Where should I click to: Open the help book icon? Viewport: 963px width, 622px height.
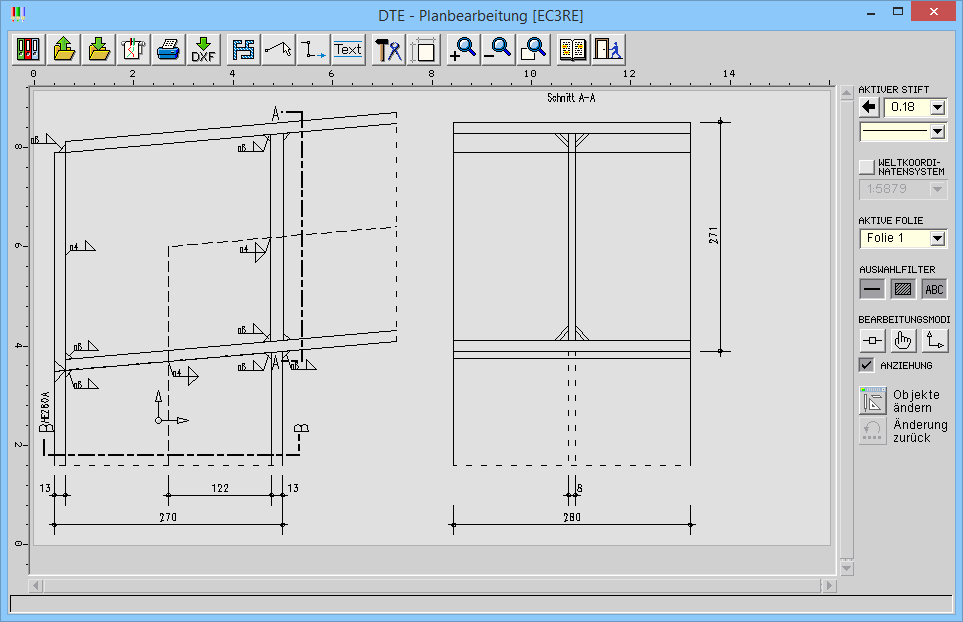pos(573,49)
